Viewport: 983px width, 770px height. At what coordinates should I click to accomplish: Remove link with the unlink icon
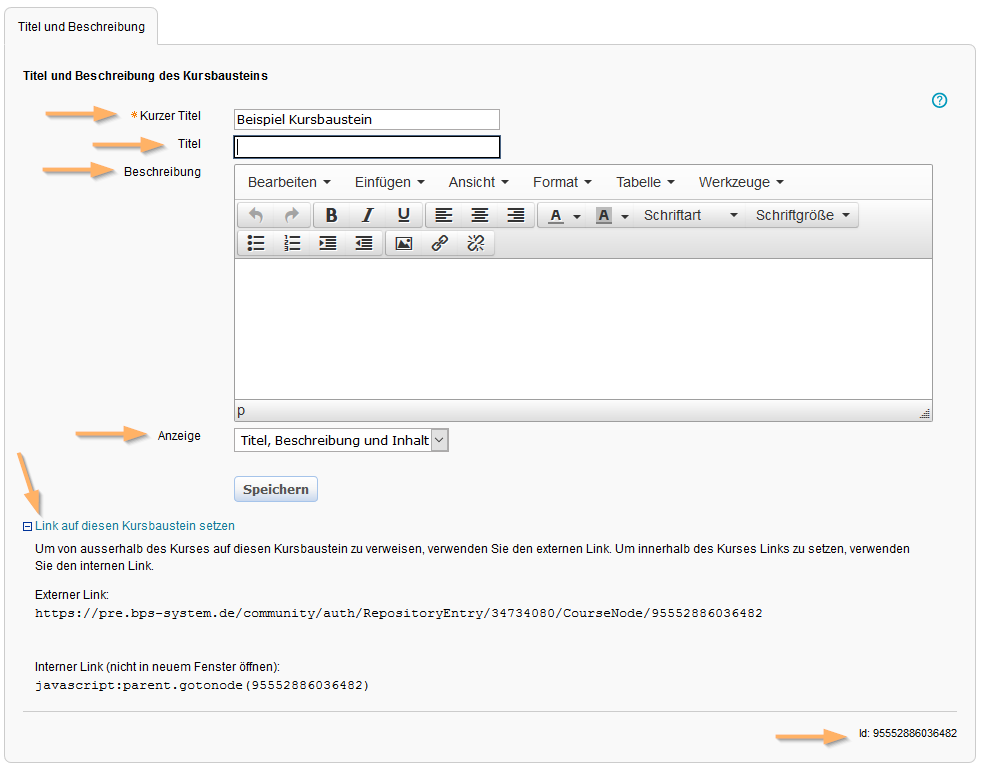tap(475, 243)
